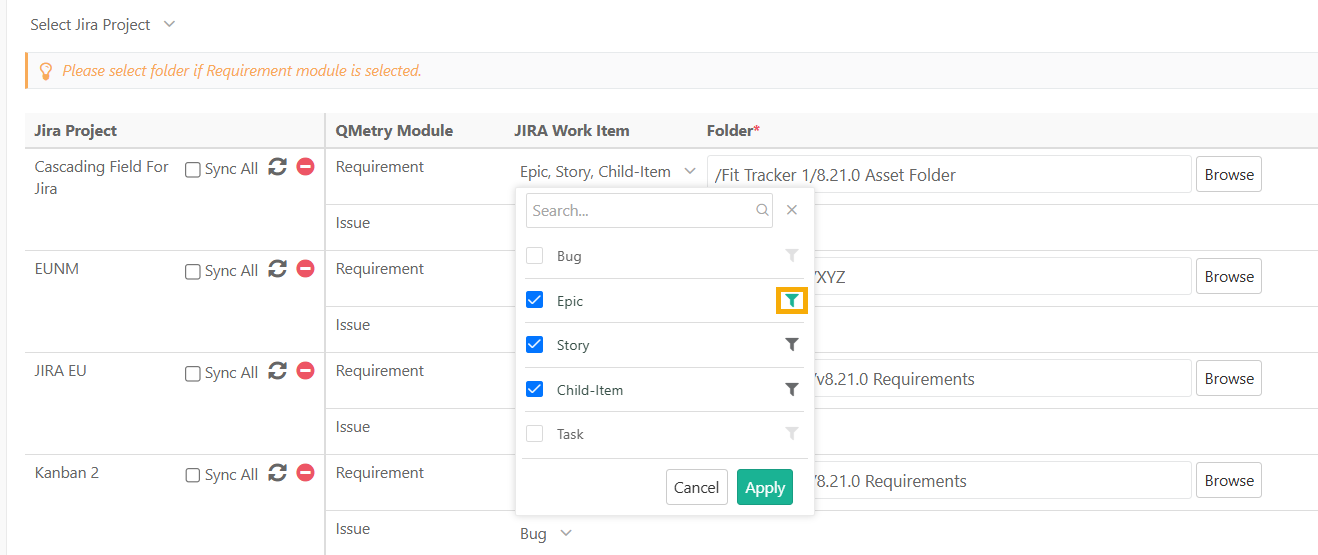Click sync icon for Cascading Field For Jira
Image resolution: width=1318 pixels, height=555 pixels.
[x=278, y=168]
